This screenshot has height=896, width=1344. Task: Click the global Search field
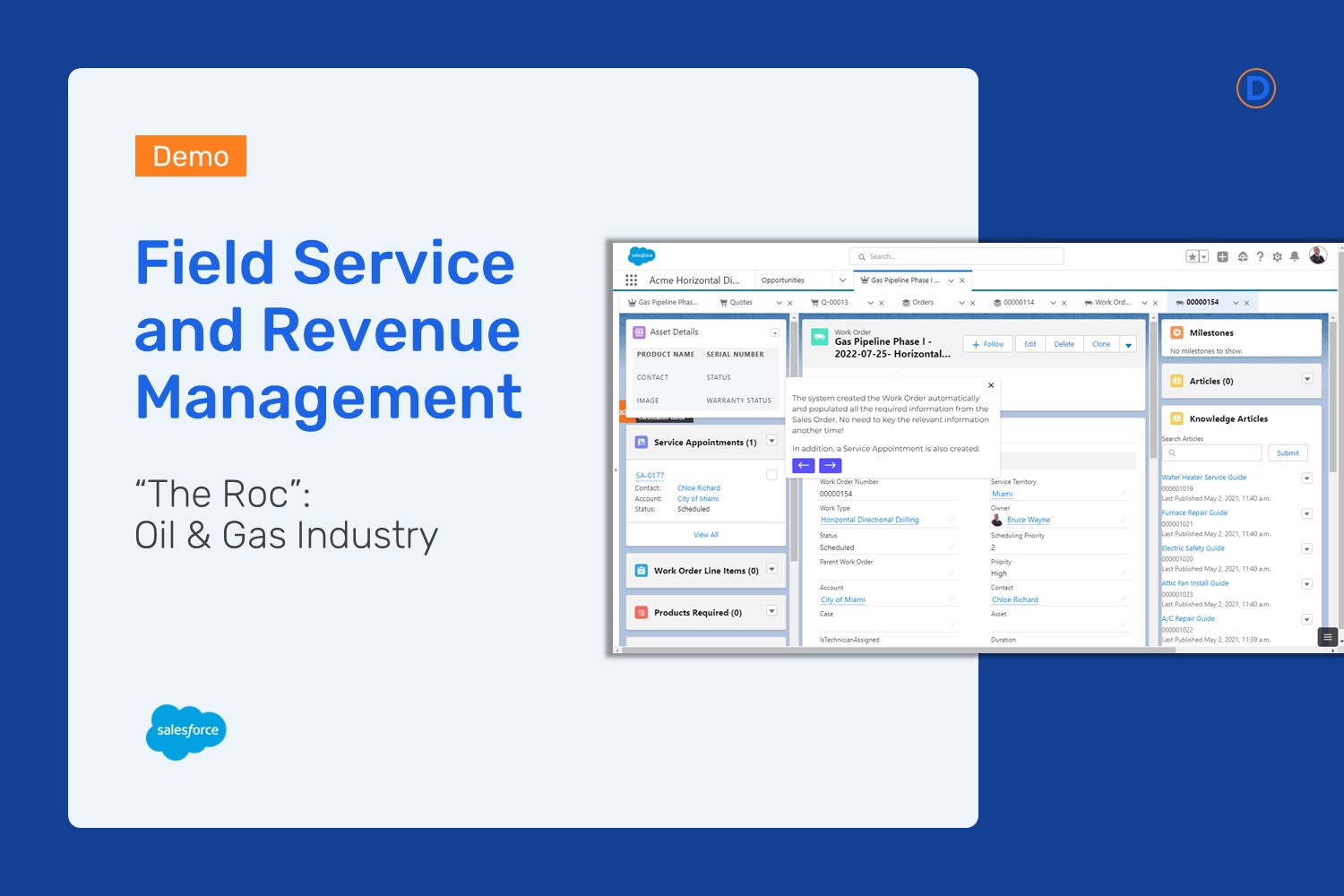click(x=956, y=256)
